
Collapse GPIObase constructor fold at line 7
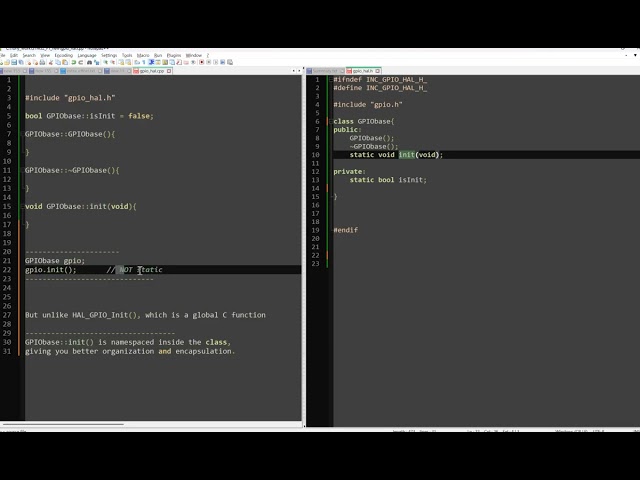[21, 134]
